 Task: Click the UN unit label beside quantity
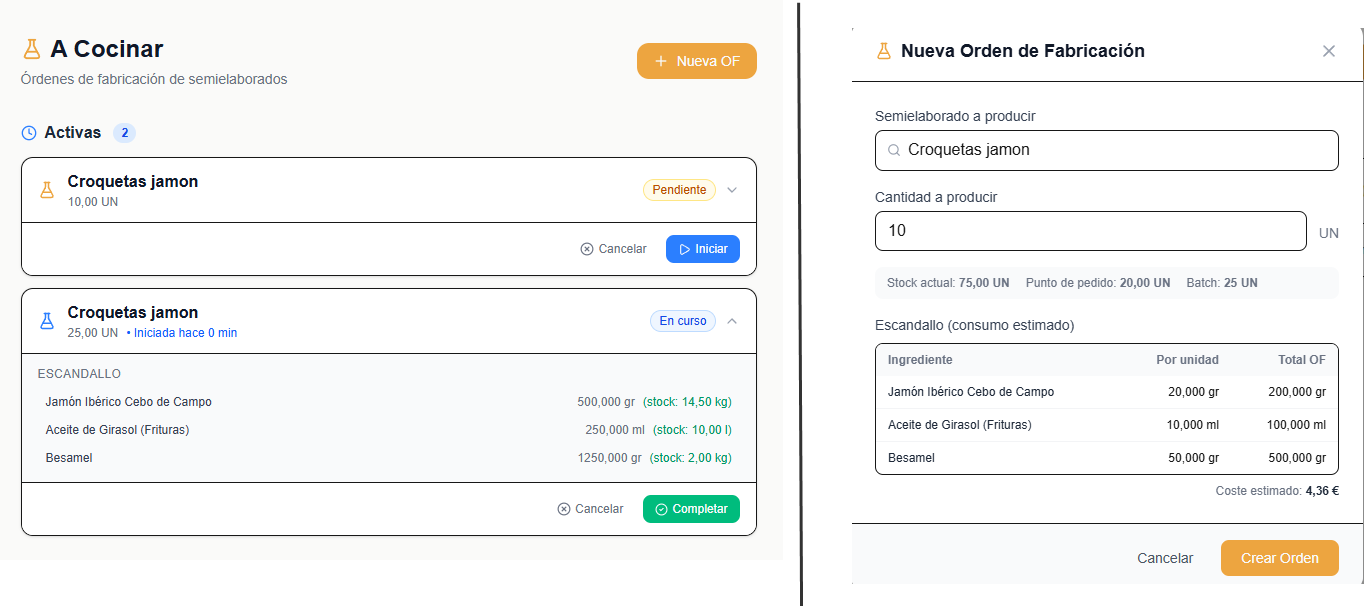coord(1328,233)
